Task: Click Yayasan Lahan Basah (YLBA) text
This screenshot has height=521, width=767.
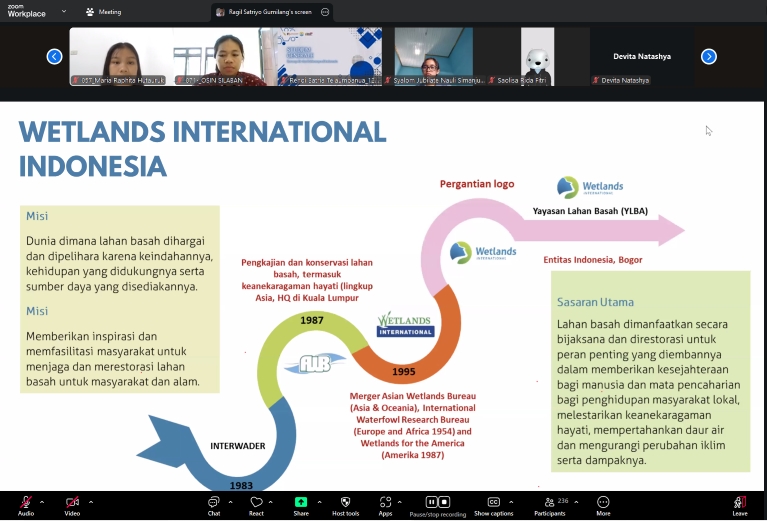Action: (590, 211)
